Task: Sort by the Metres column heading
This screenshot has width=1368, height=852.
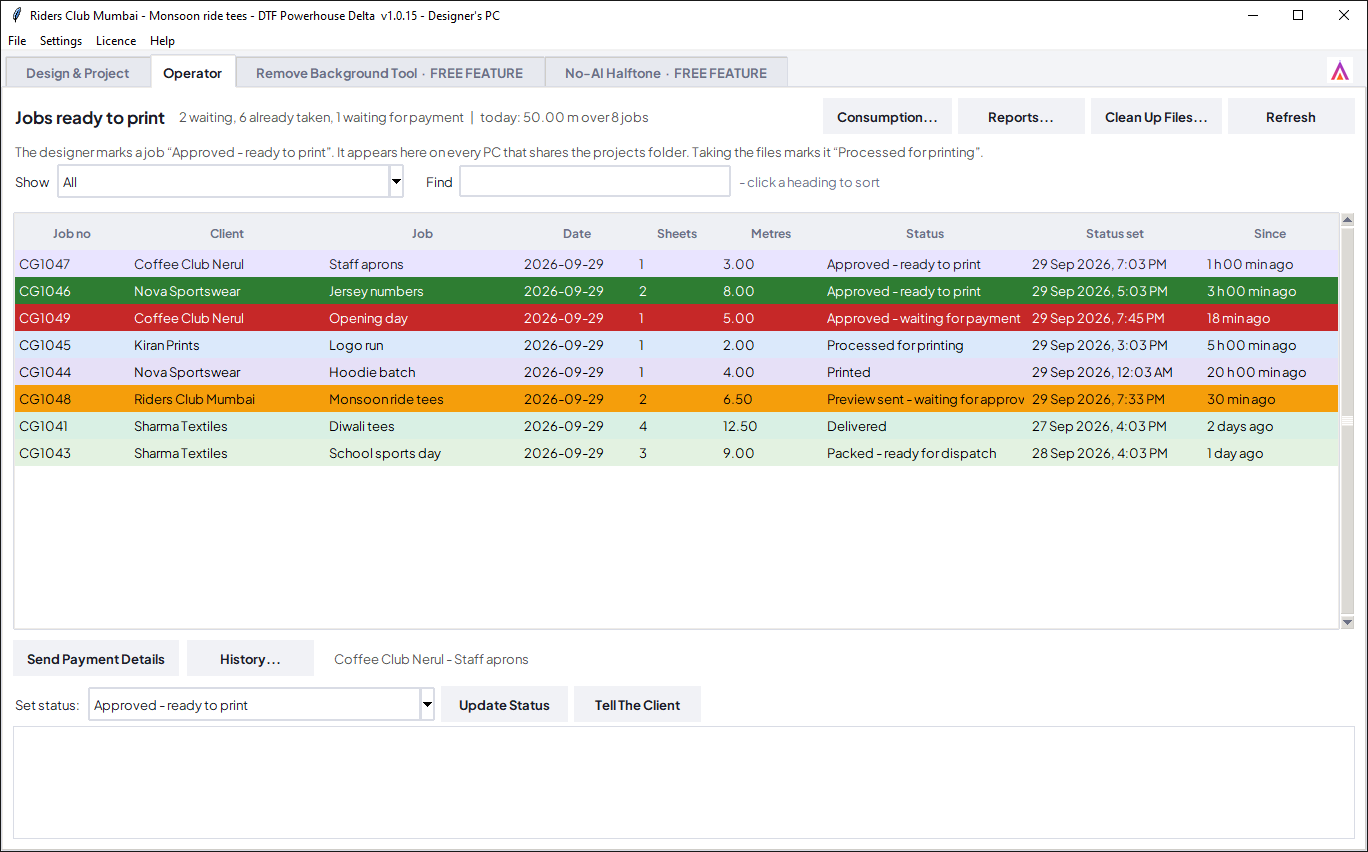Action: (771, 234)
